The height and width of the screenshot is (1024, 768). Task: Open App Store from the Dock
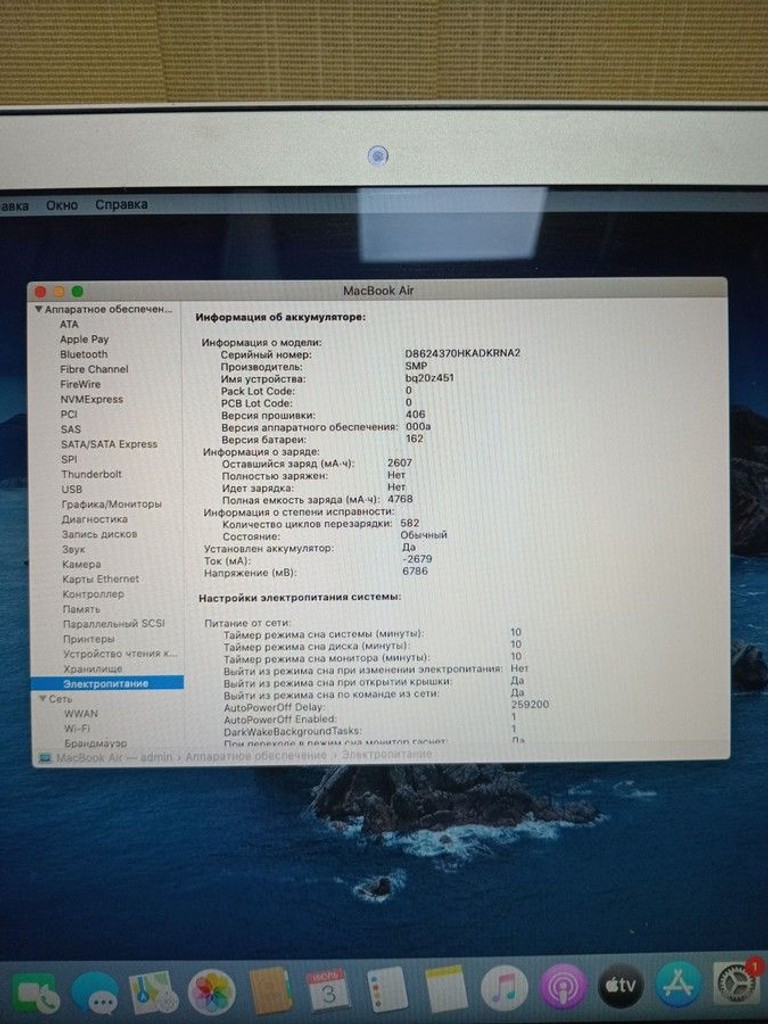click(679, 985)
